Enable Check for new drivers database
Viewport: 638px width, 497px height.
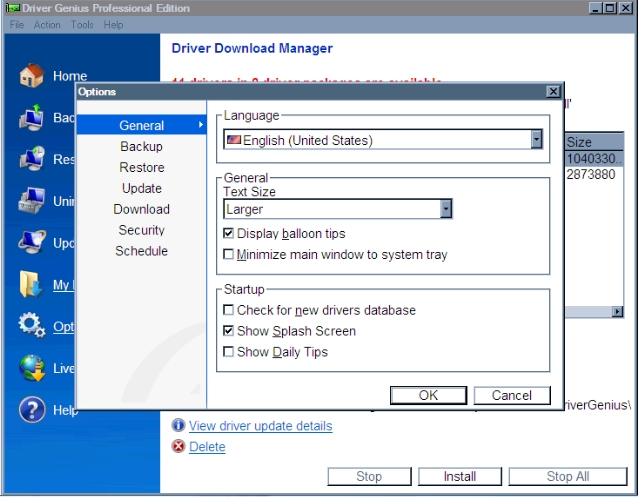pos(228,310)
